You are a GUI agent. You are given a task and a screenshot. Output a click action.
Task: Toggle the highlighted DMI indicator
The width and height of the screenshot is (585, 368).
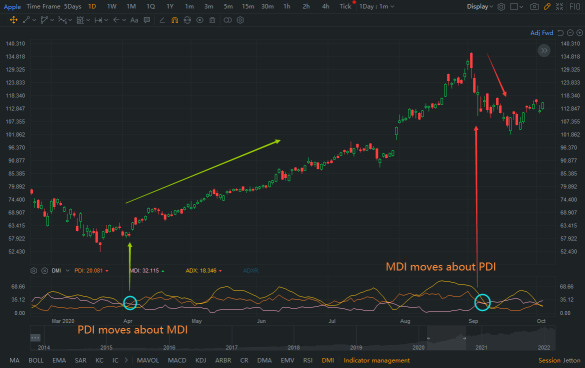tap(328, 360)
